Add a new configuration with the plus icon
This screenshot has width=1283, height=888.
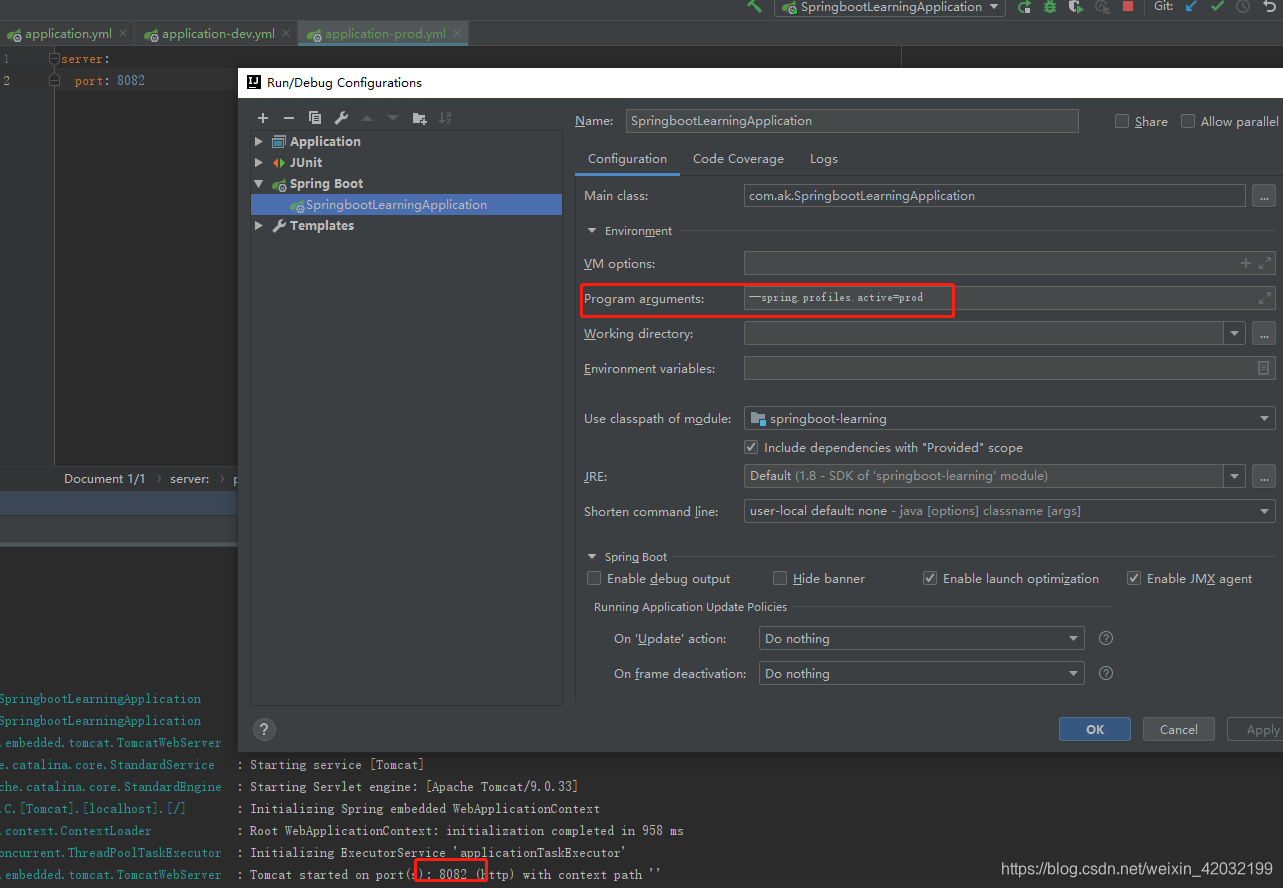click(263, 118)
